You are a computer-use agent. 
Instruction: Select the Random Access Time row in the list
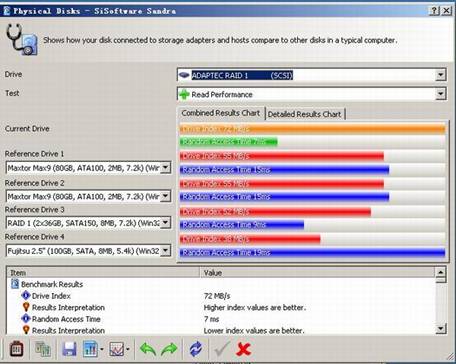pyautogui.click(x=220, y=319)
